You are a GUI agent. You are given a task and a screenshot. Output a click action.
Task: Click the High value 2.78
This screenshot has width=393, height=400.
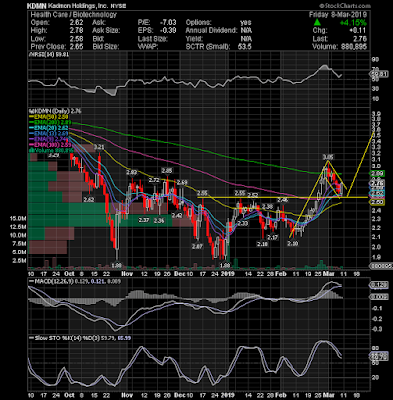click(77, 30)
